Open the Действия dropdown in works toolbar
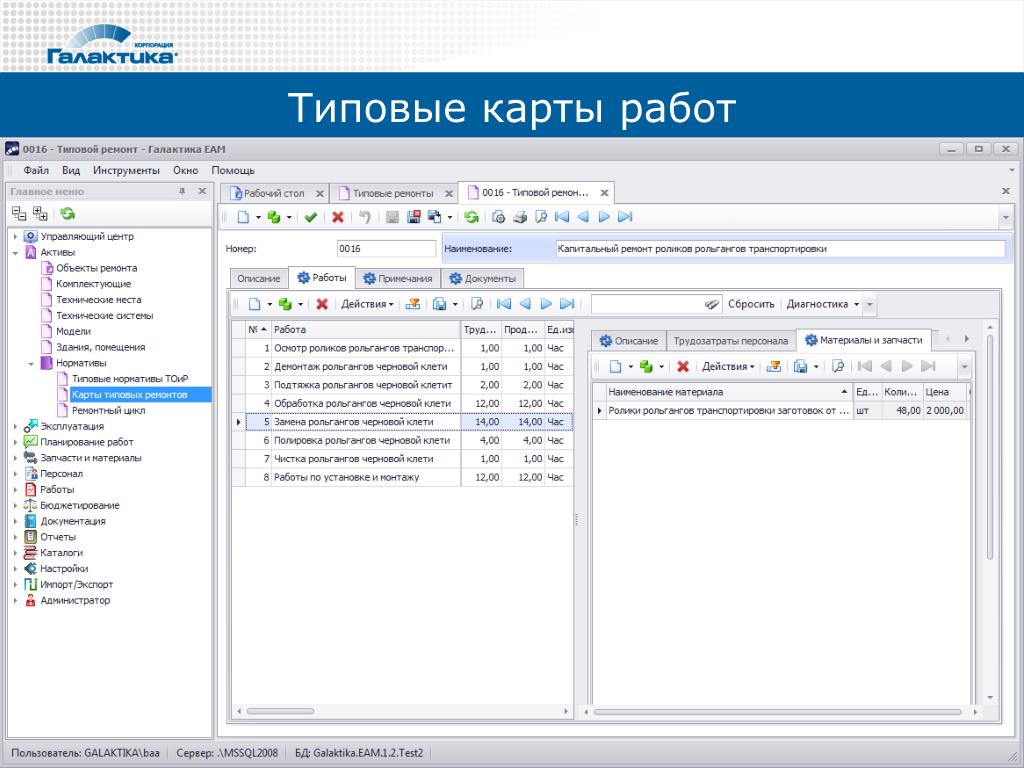The width and height of the screenshot is (1024, 768). [x=367, y=304]
